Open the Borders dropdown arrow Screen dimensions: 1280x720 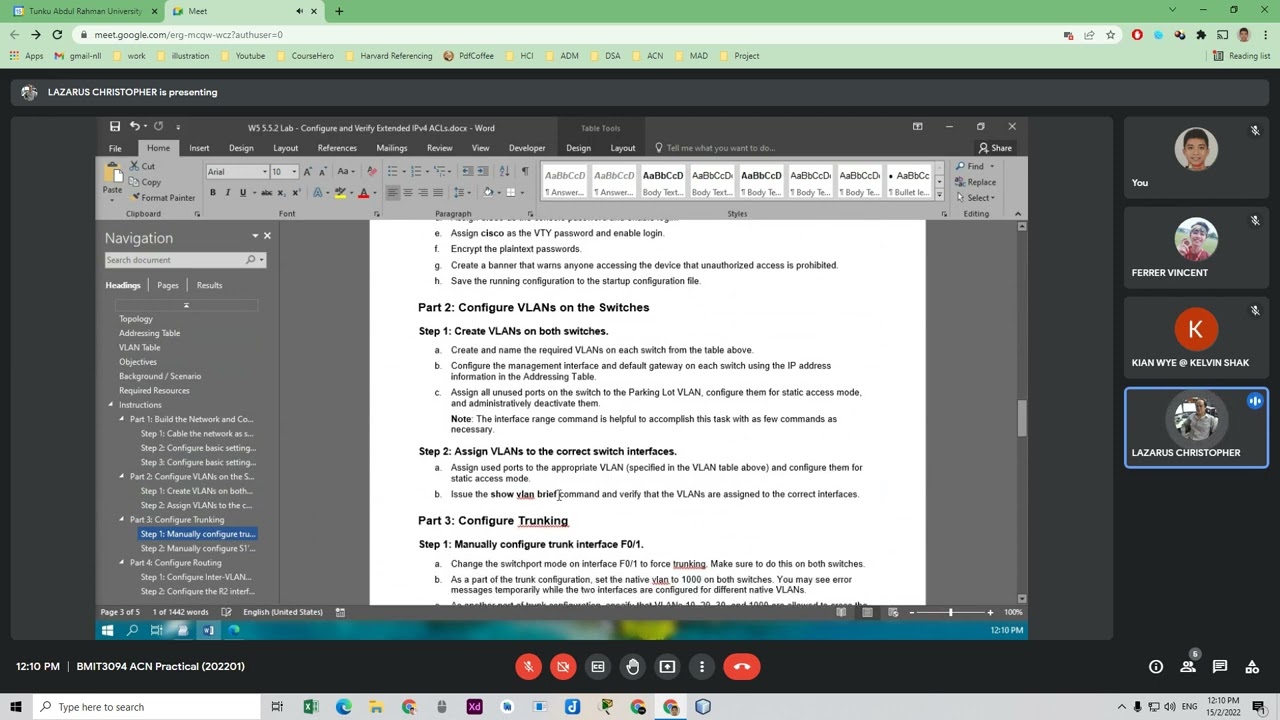(523, 193)
